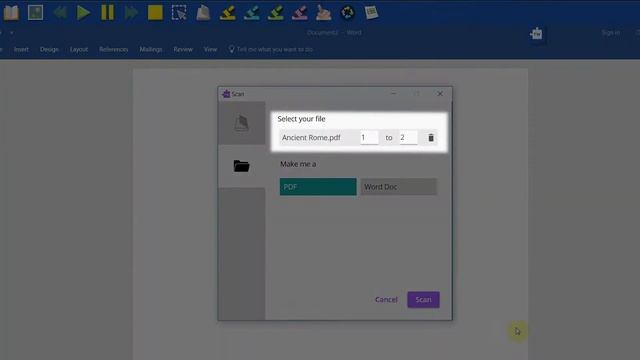Click the puzzle-piece add-in icon in the Word title bar

pyautogui.click(x=536, y=33)
